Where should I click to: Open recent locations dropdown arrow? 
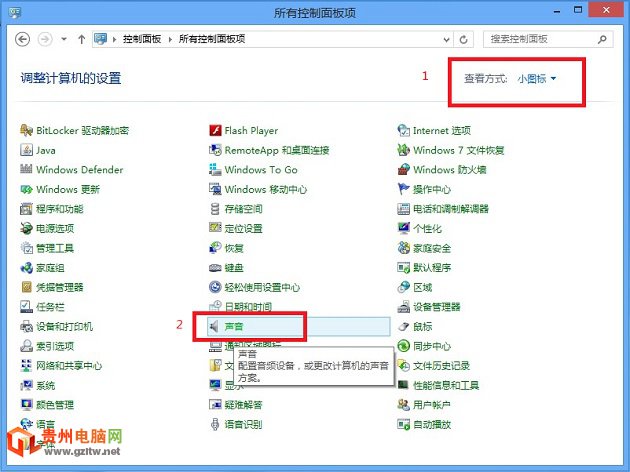click(x=64, y=39)
